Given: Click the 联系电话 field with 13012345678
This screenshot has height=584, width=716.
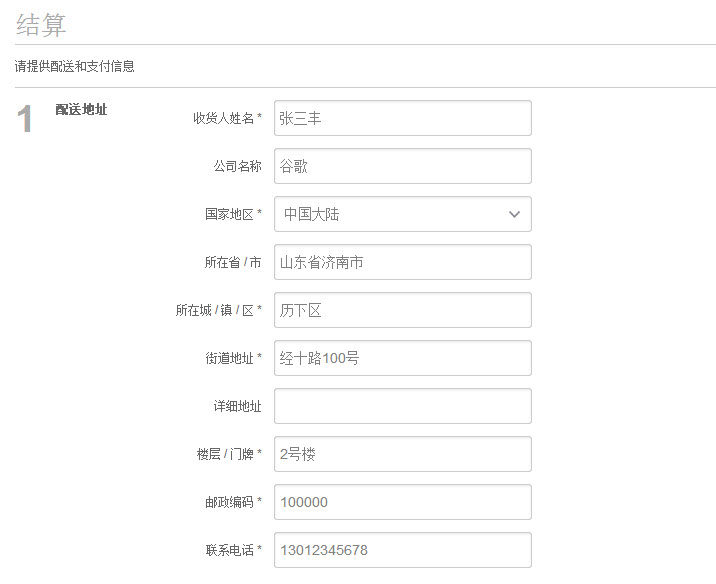Looking at the screenshot, I should (x=403, y=550).
